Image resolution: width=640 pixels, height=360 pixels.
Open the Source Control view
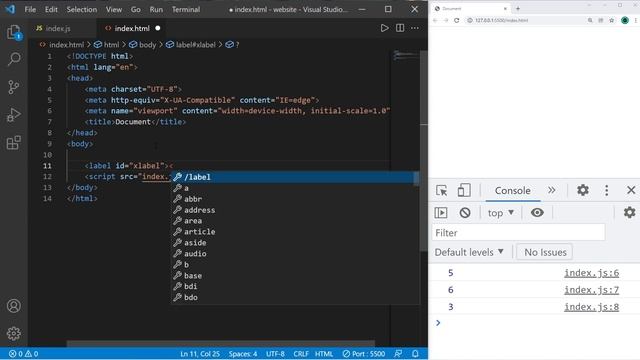[13, 87]
